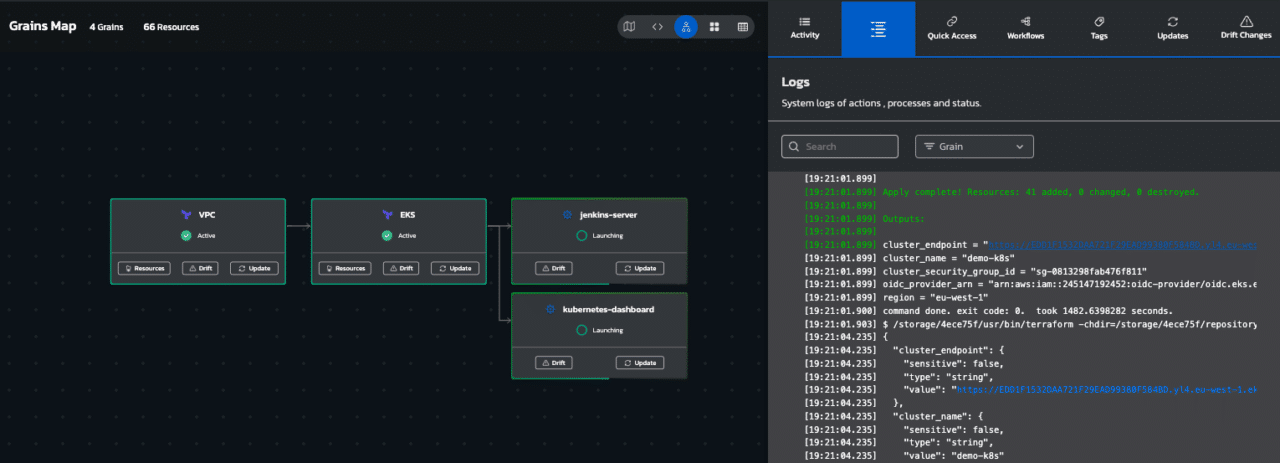Select the VPC grain title
This screenshot has width=1280, height=463.
207,215
